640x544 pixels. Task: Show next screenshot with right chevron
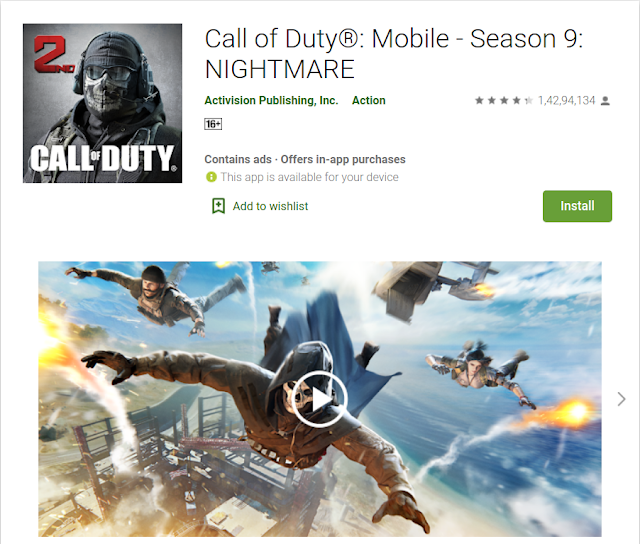[x=621, y=399]
